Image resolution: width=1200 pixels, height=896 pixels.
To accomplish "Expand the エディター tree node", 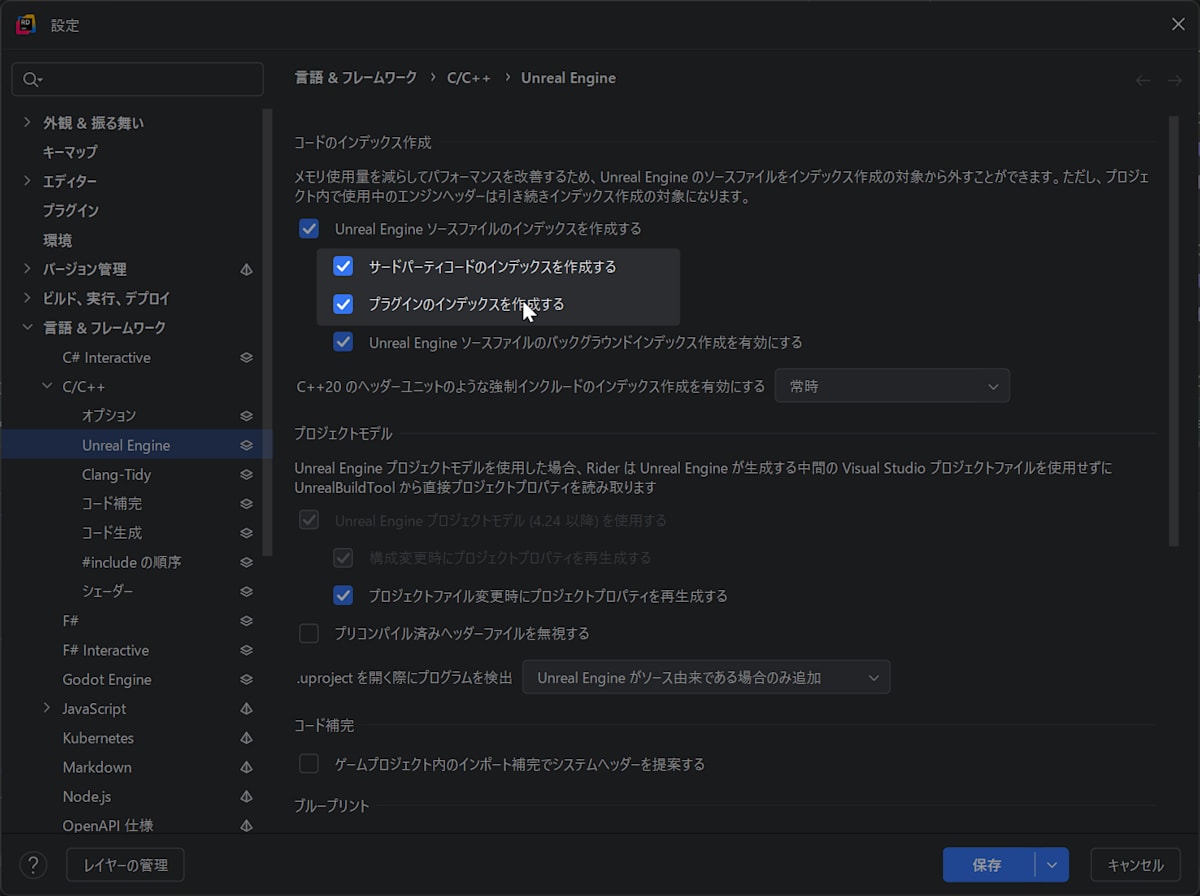I will pos(27,182).
